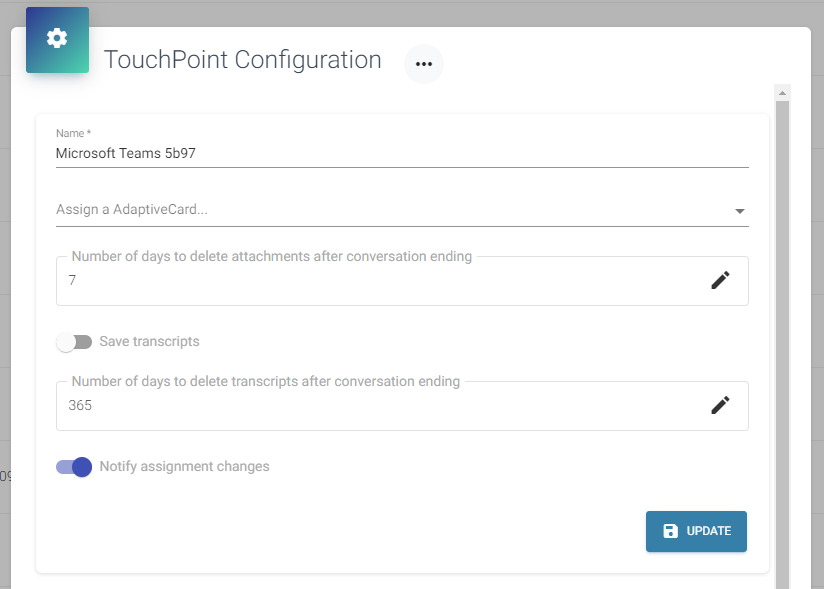This screenshot has width=824, height=589.
Task: Expand the AdaptiveCard dropdown arrow
Action: pyautogui.click(x=739, y=211)
